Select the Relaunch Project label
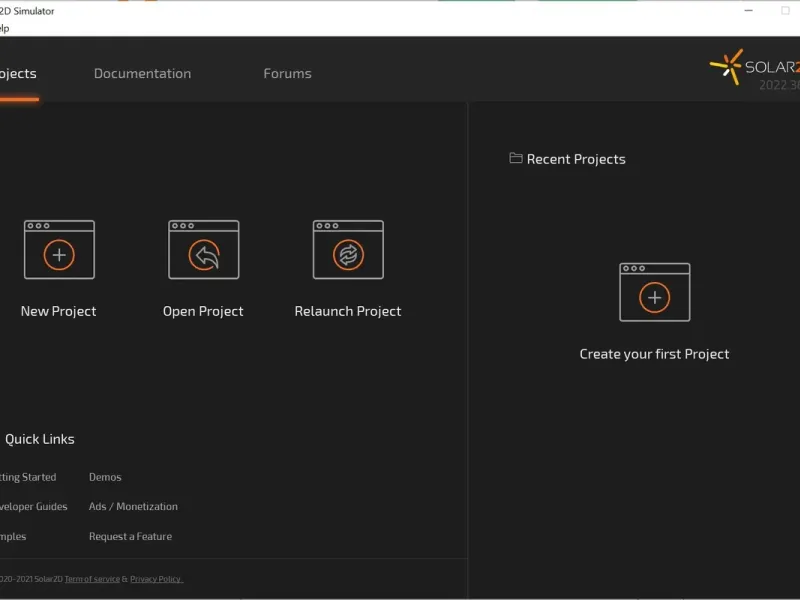Image resolution: width=800 pixels, height=600 pixels. pyautogui.click(x=348, y=311)
